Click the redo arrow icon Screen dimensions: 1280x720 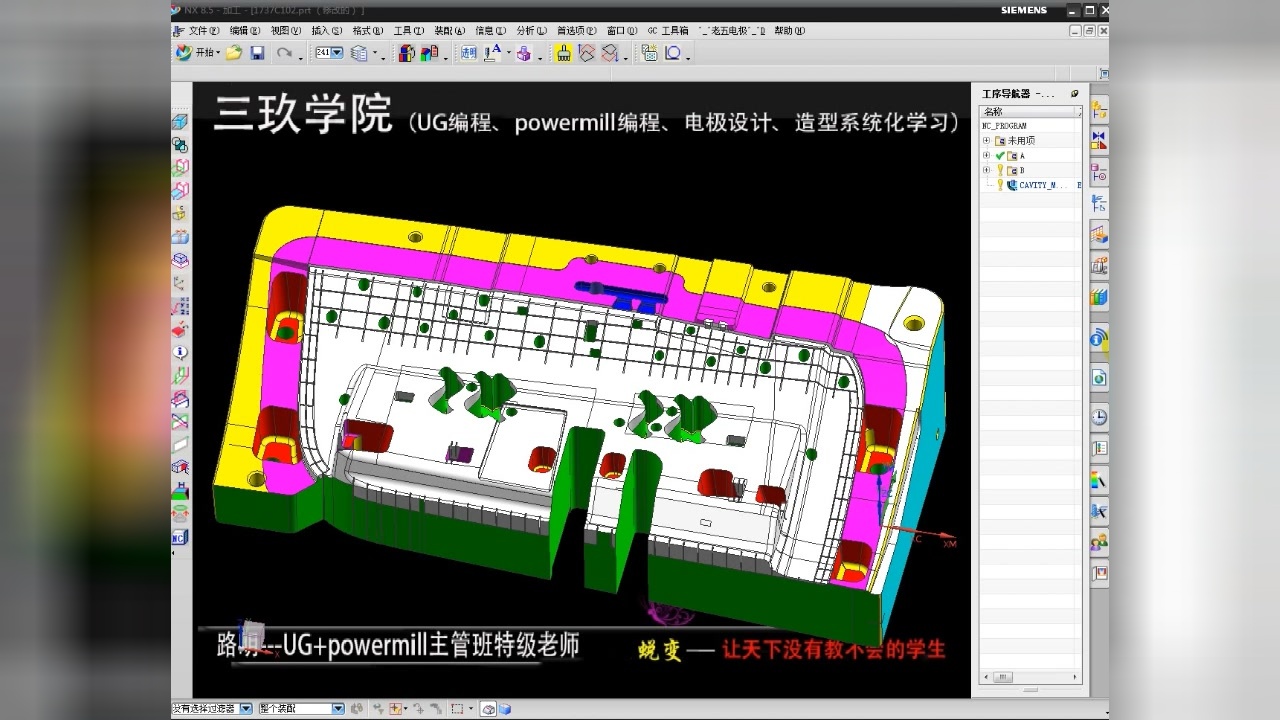point(285,53)
